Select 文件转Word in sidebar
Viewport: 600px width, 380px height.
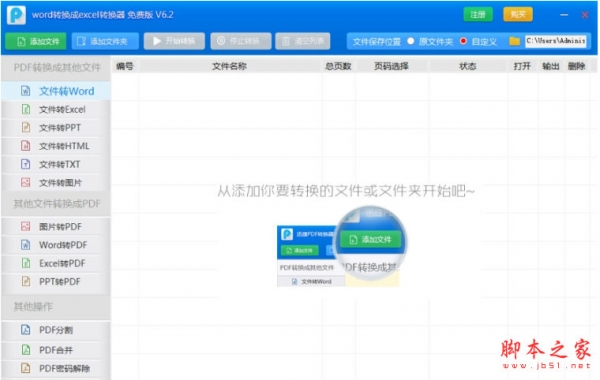coord(56,91)
